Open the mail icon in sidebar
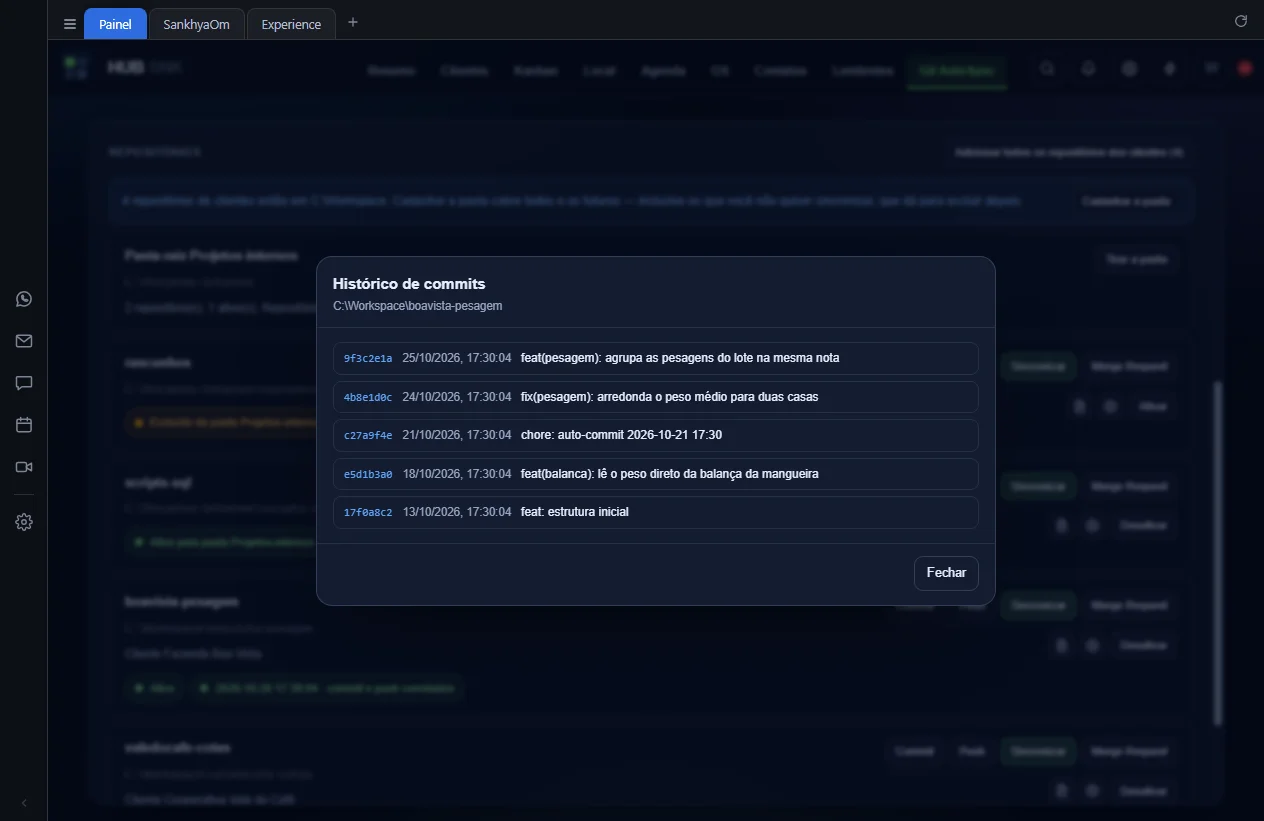This screenshot has width=1264, height=821. (24, 341)
